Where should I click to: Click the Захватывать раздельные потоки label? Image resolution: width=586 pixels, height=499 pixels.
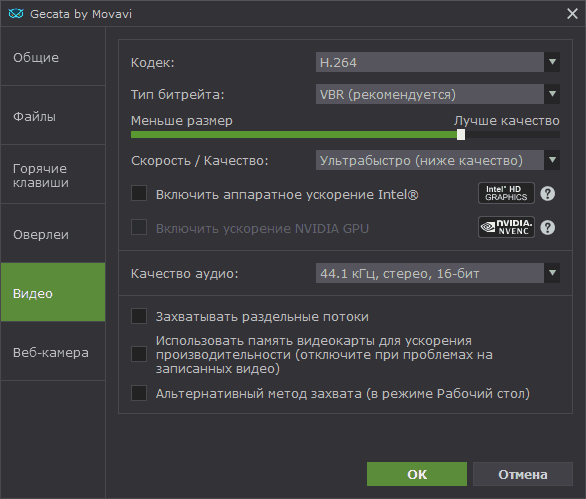point(262,317)
